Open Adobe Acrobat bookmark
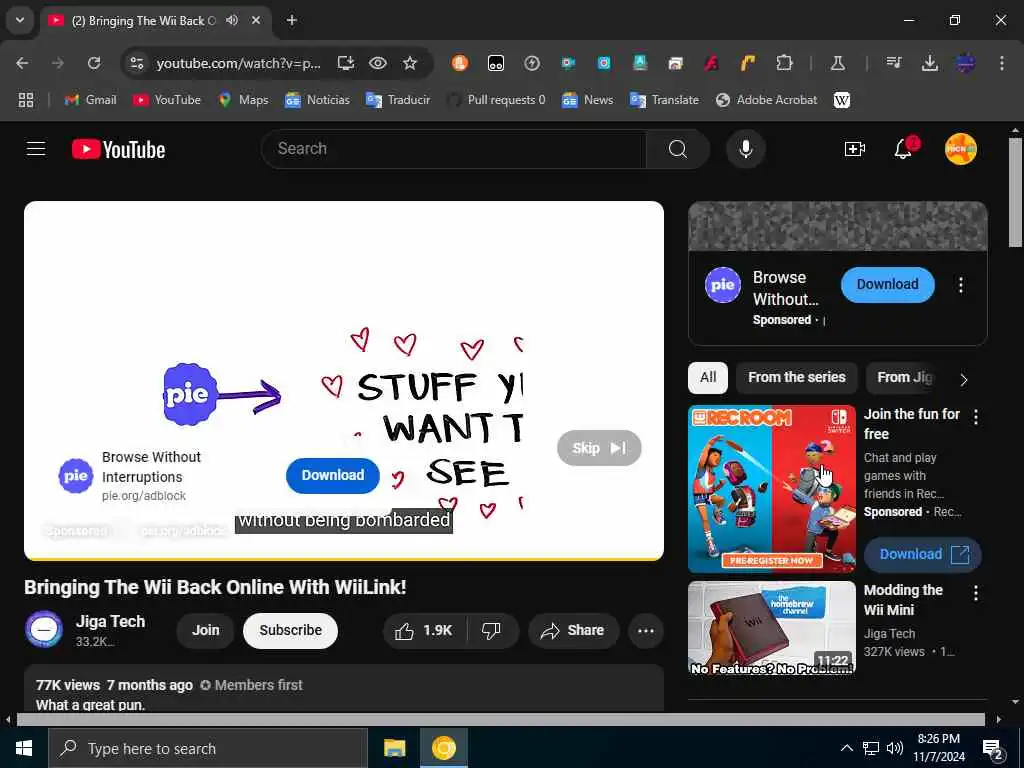 (x=767, y=100)
